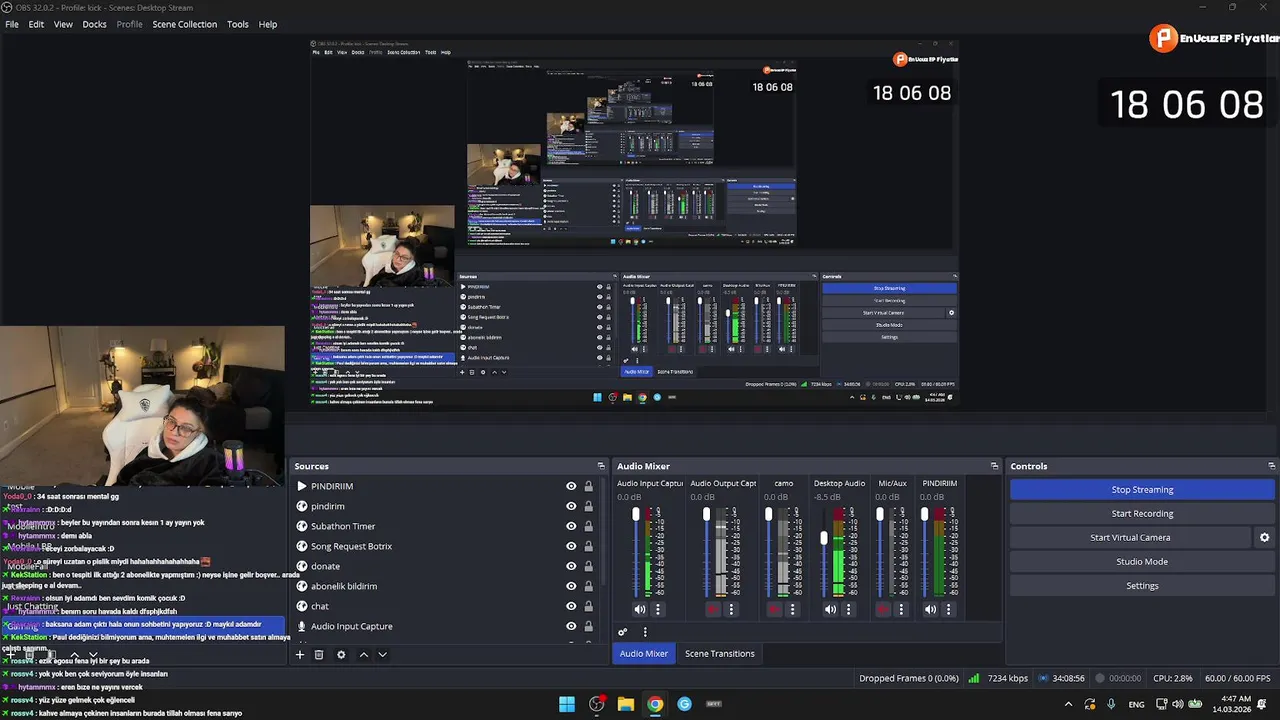Select the Audio Input Capture source row
This screenshot has width=1280, height=720.
[446, 626]
